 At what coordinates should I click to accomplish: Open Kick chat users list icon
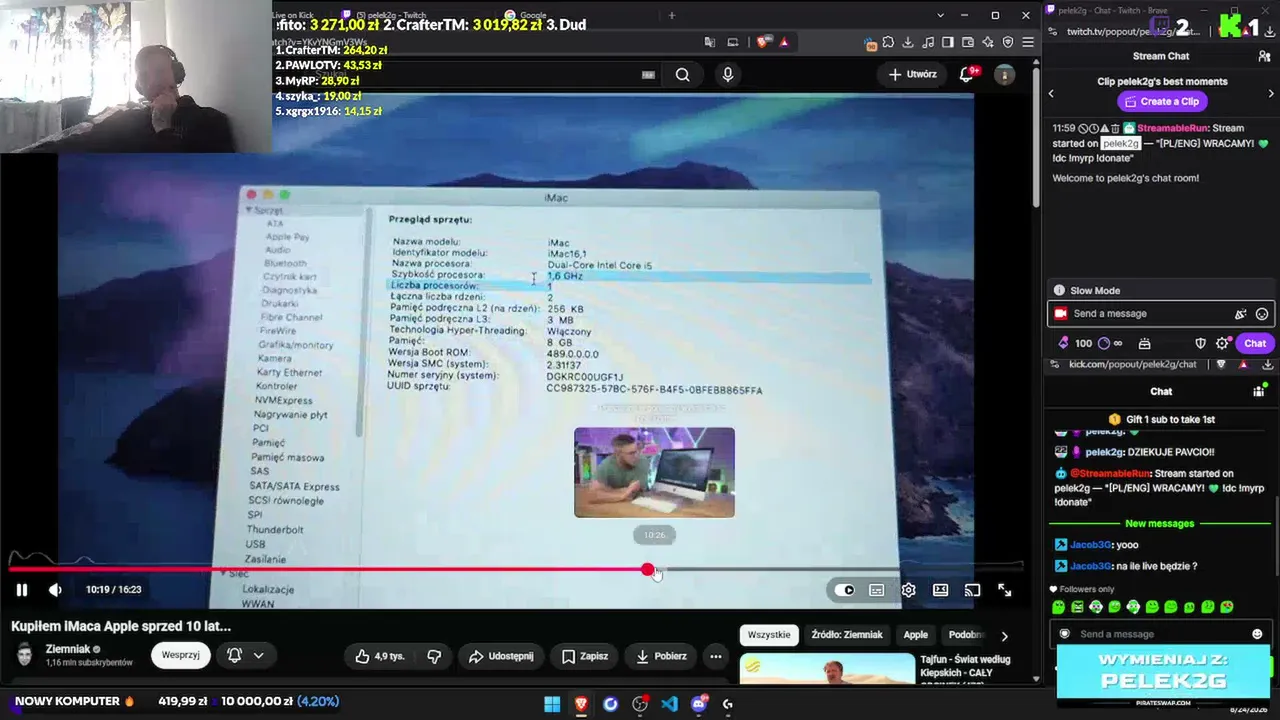tap(1259, 392)
